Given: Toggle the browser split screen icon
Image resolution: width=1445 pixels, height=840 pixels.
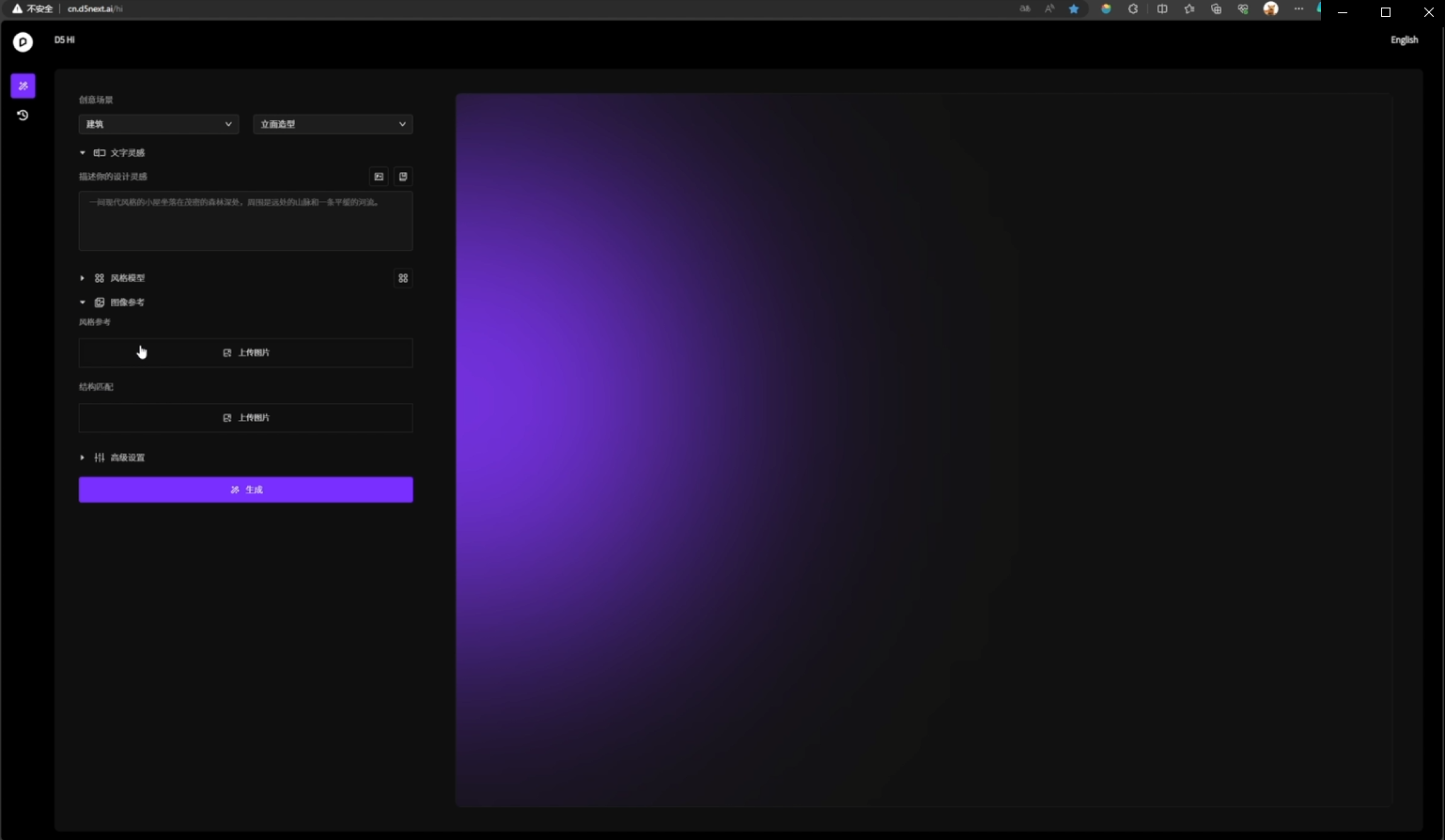Looking at the screenshot, I should [x=1162, y=9].
